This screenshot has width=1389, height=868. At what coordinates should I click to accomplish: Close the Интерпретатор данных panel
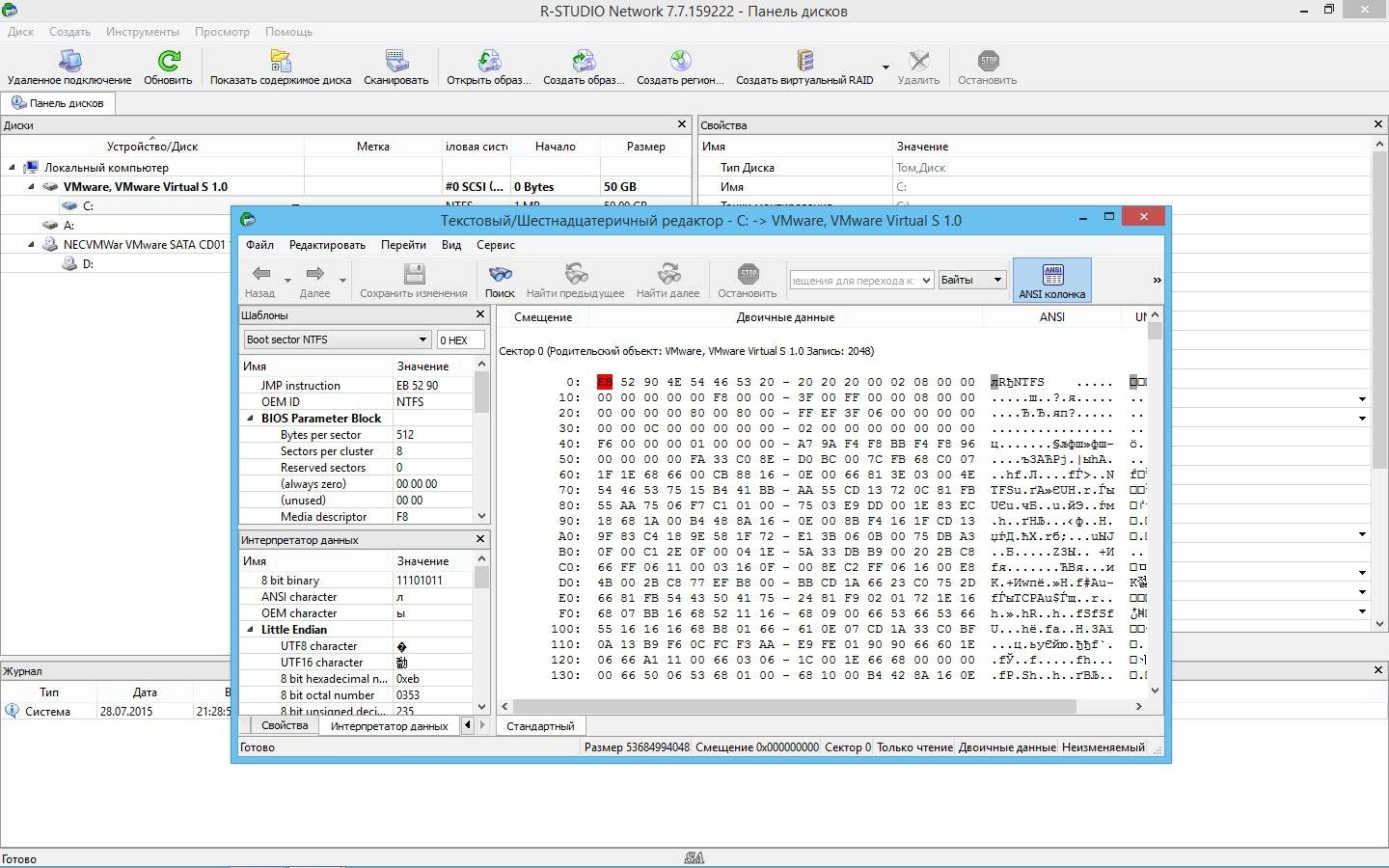coord(480,539)
